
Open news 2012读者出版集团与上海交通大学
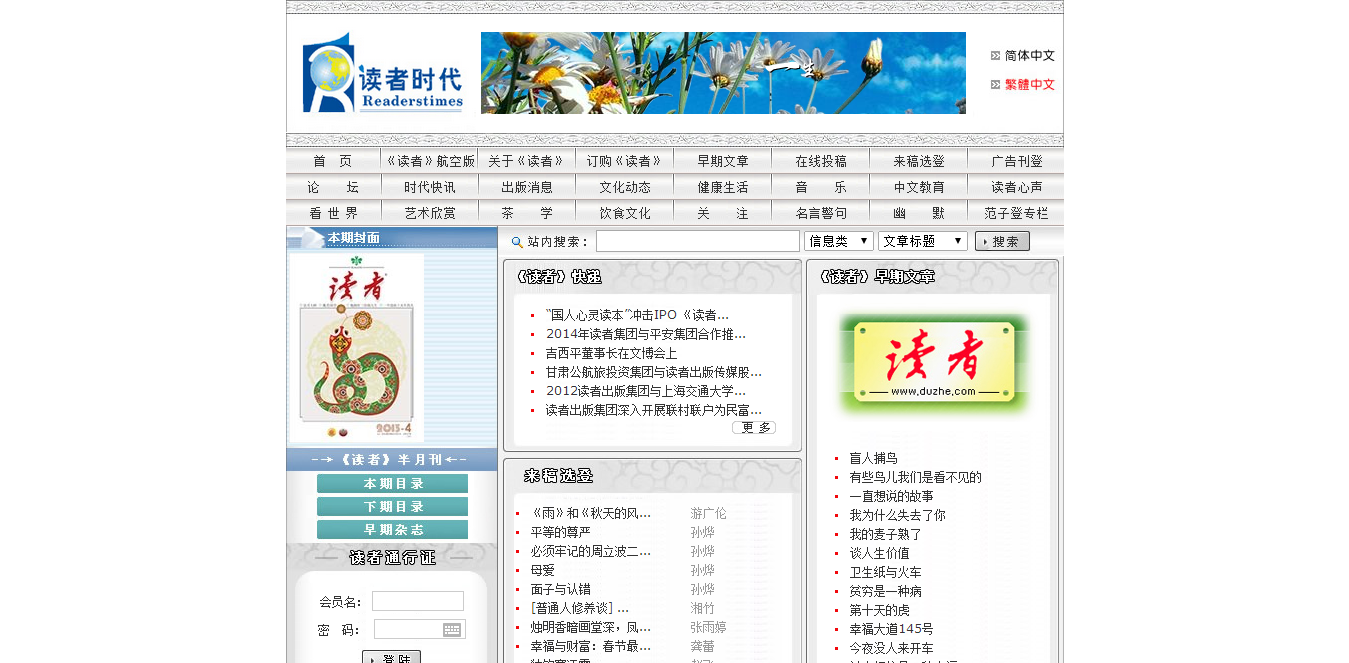[646, 391]
